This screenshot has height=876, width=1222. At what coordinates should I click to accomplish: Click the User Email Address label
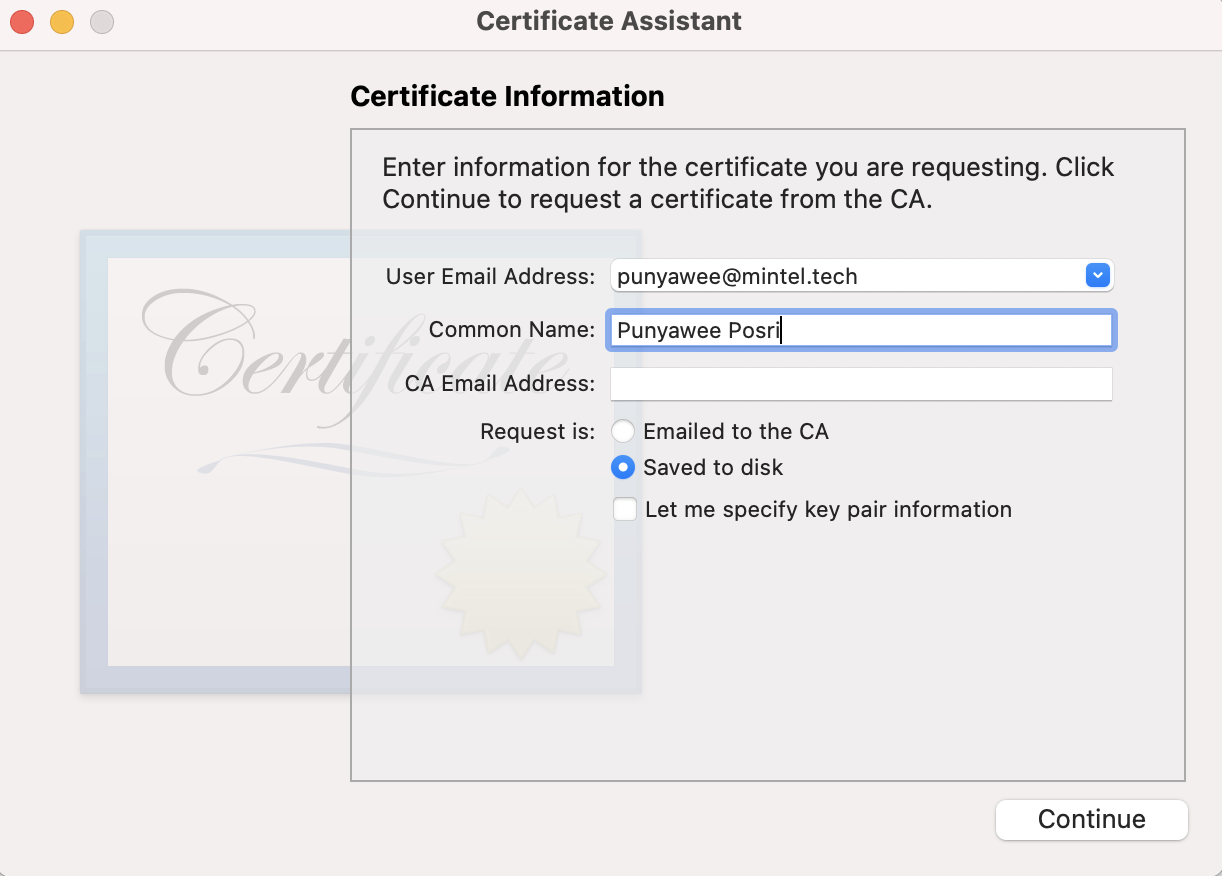tap(491, 276)
